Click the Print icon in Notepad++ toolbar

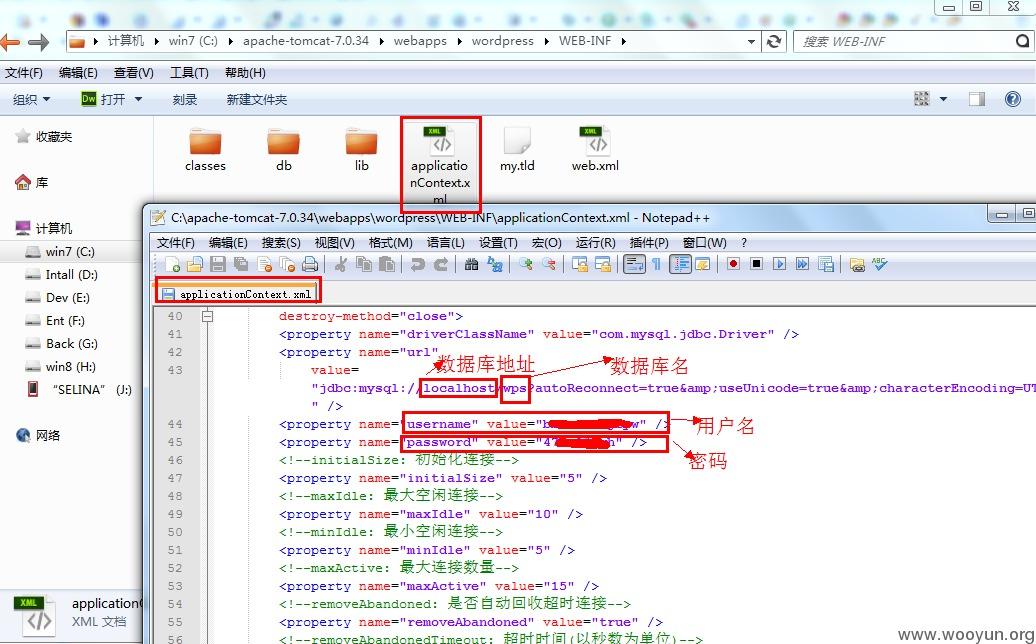click(310, 264)
